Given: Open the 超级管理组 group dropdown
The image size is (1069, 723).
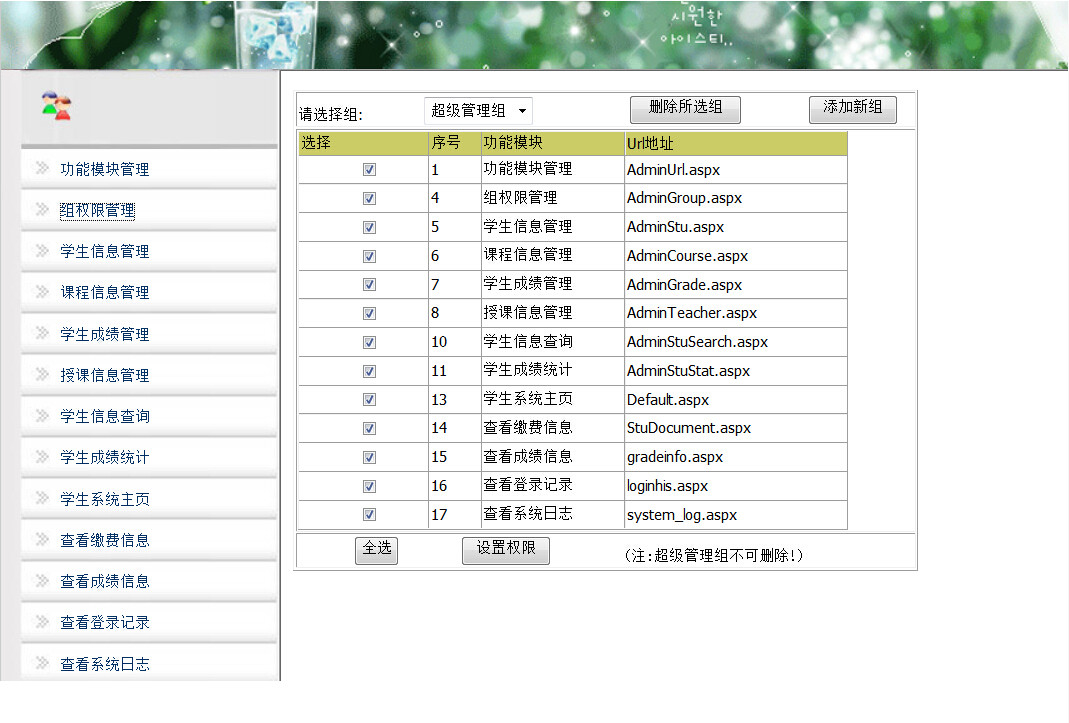Looking at the screenshot, I should [x=478, y=111].
